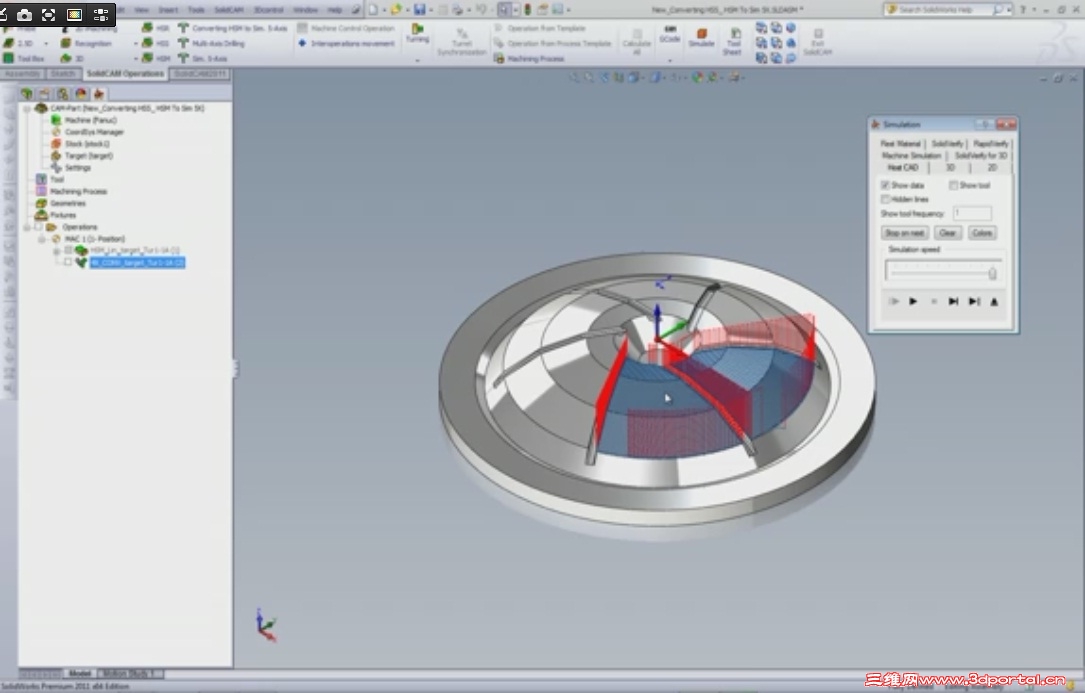Expand the HSM operation tree node
This screenshot has width=1085, height=693.
(57, 251)
